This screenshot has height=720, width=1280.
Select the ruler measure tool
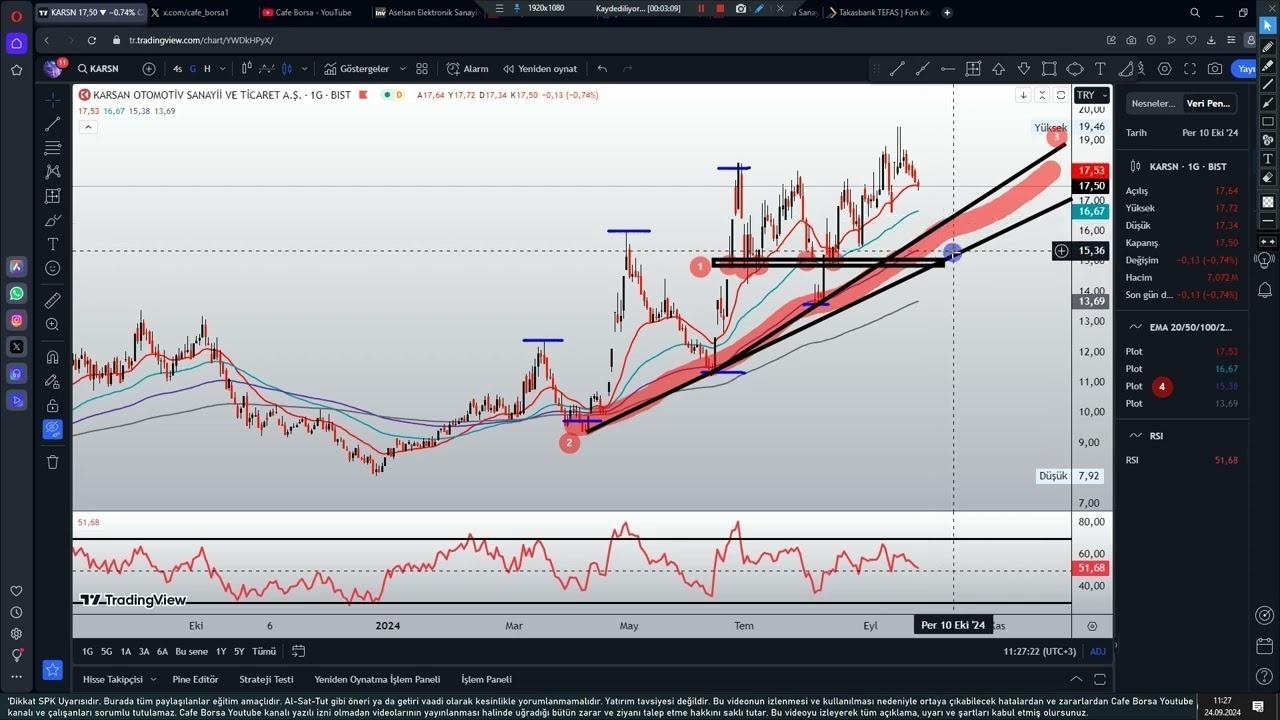(52, 300)
